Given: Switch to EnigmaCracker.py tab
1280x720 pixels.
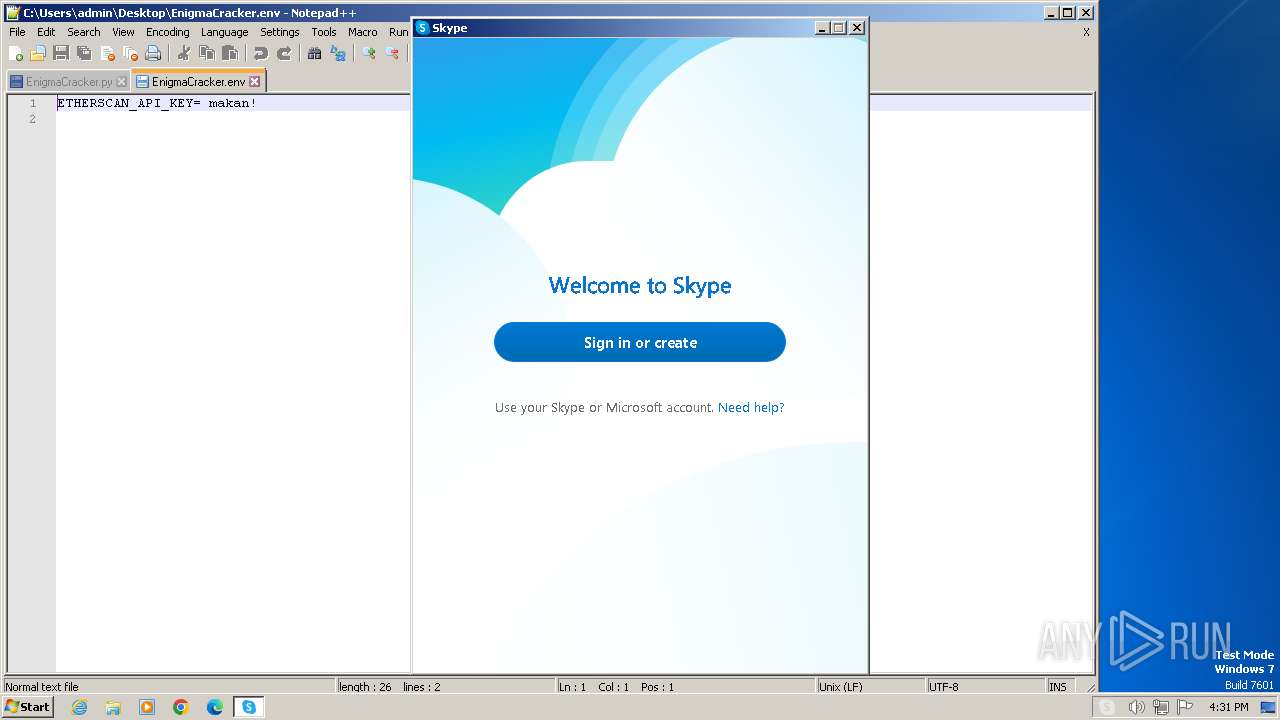Looking at the screenshot, I should 69,82.
